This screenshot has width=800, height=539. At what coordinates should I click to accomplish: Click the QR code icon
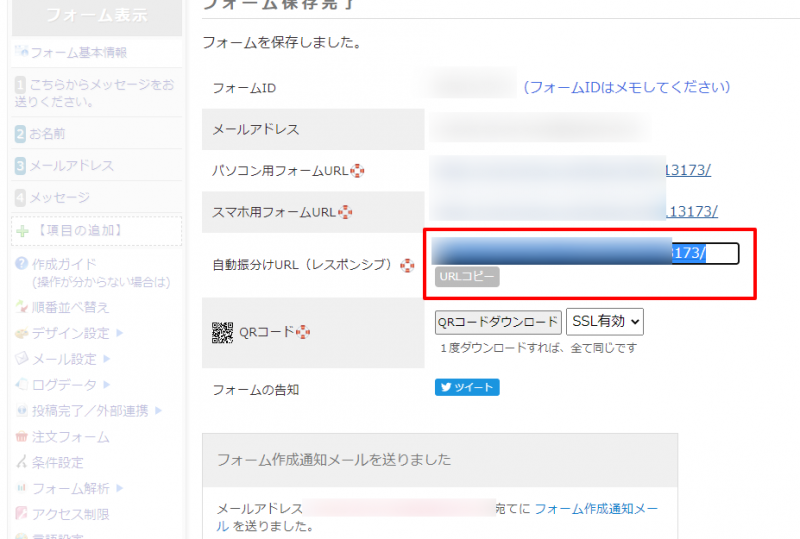pyautogui.click(x=222, y=333)
